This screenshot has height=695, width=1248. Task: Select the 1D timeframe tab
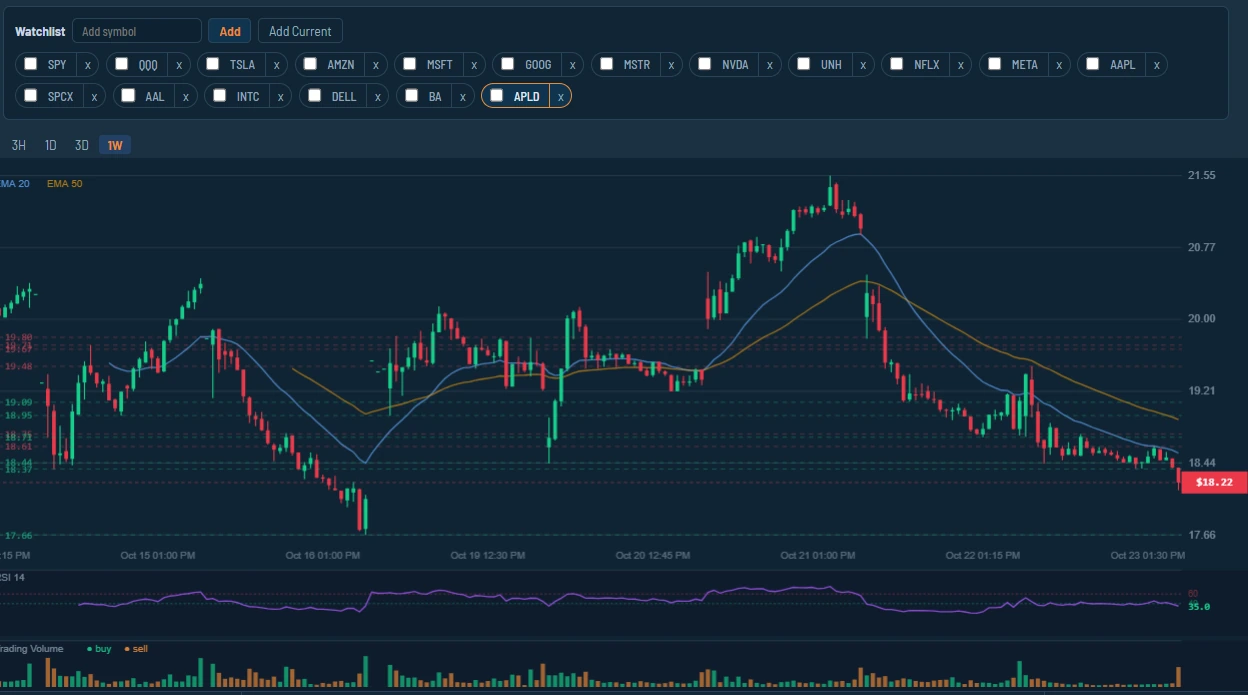point(51,145)
